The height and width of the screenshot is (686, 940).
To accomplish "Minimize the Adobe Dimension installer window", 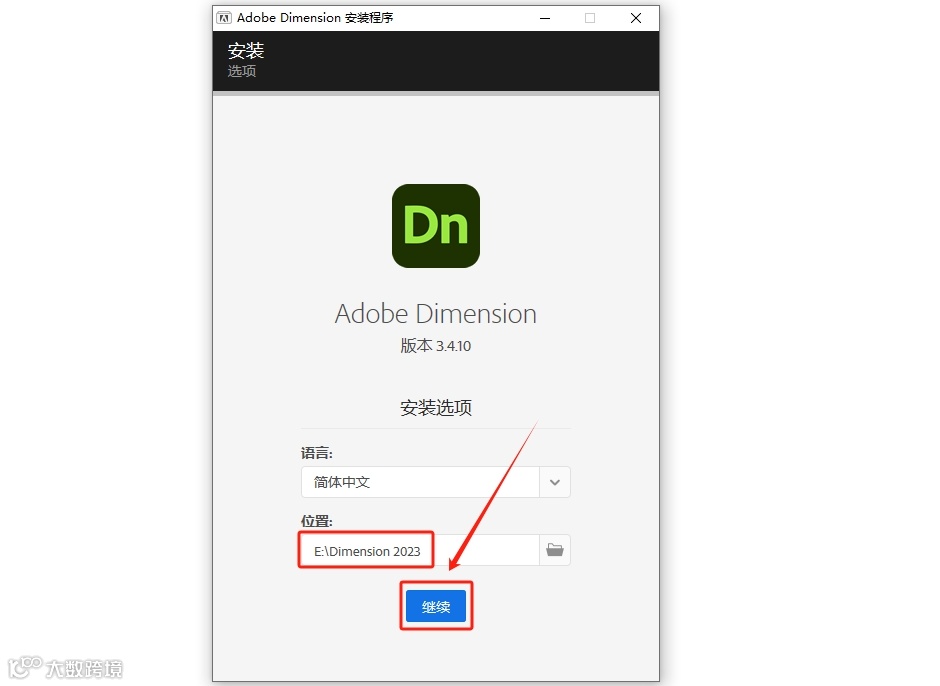I will point(545,18).
